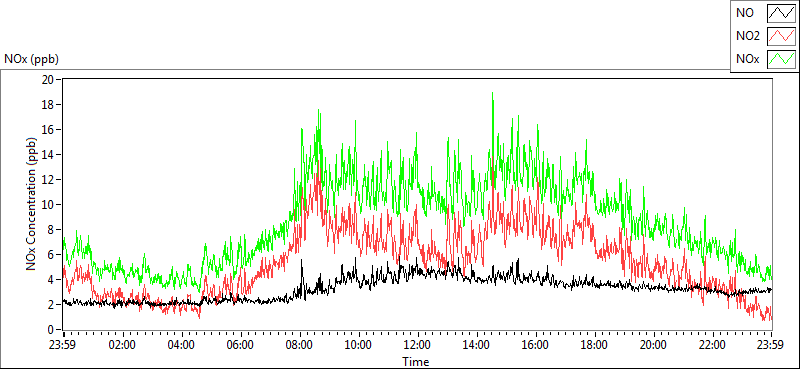Click the NO plot legend line icon

click(x=781, y=13)
